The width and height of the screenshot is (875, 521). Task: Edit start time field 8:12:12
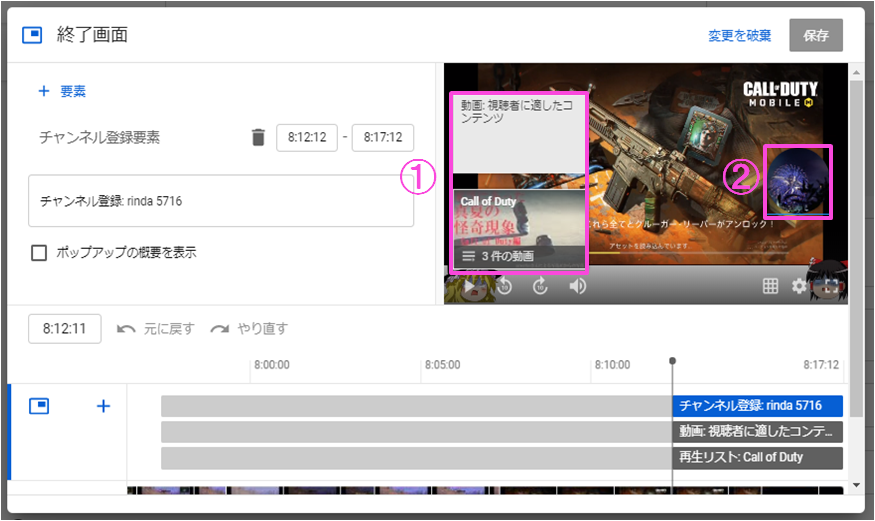[307, 137]
